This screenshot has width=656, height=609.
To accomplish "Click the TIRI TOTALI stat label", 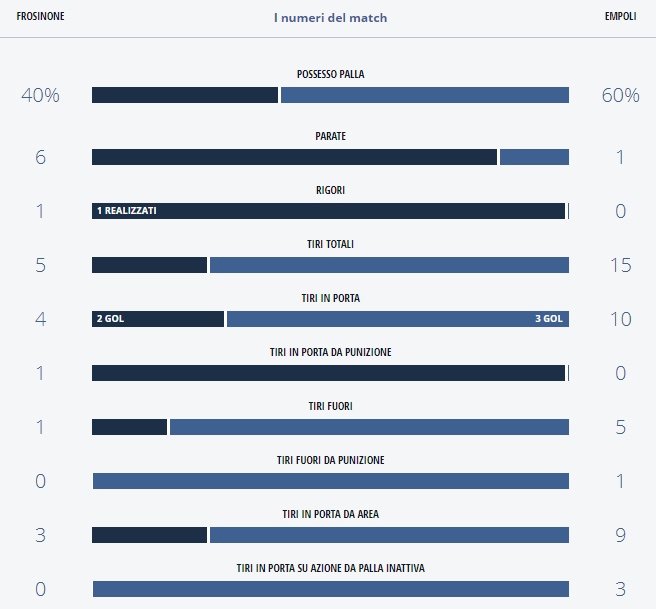I will tap(330, 244).
